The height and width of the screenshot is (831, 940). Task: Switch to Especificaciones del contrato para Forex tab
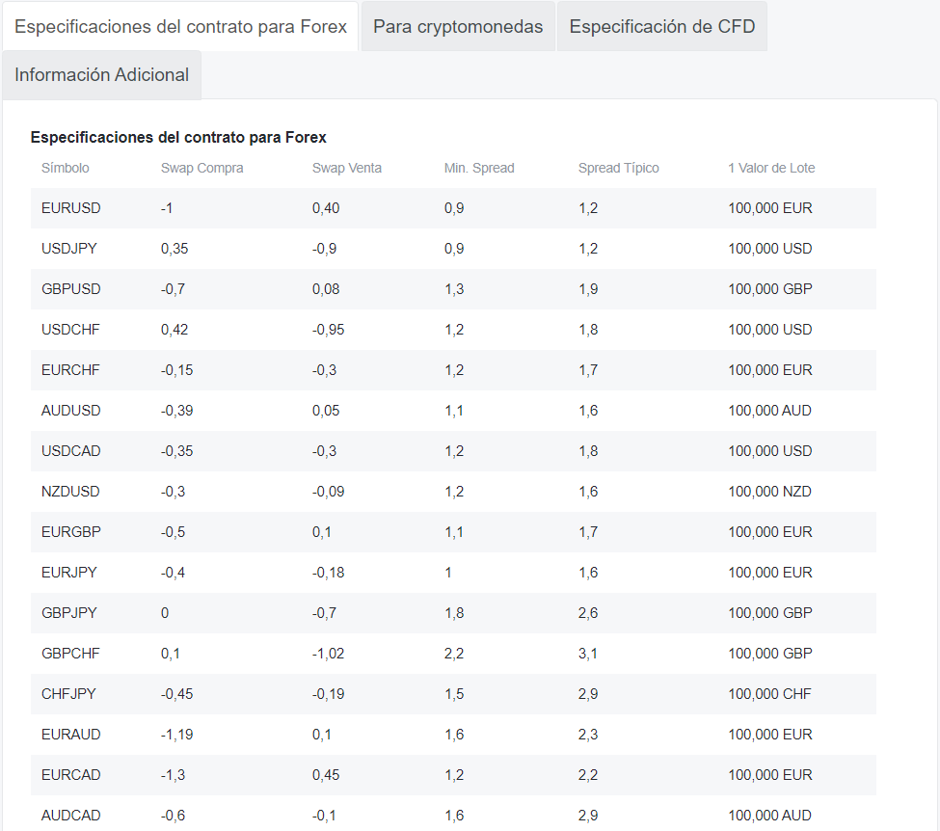pos(183,26)
